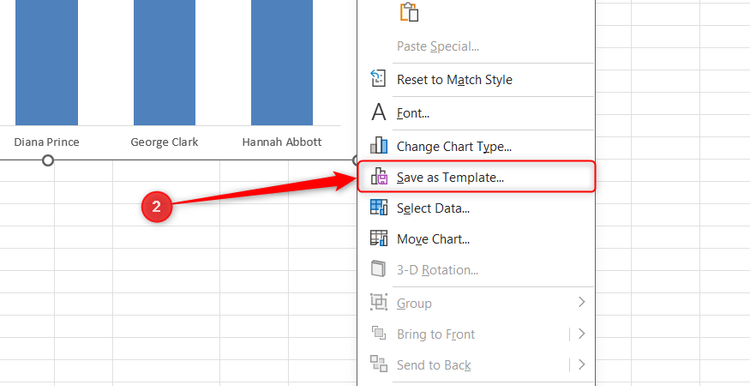Click the Font letter A icon
Screen dimensions: 750x386
(x=378, y=112)
